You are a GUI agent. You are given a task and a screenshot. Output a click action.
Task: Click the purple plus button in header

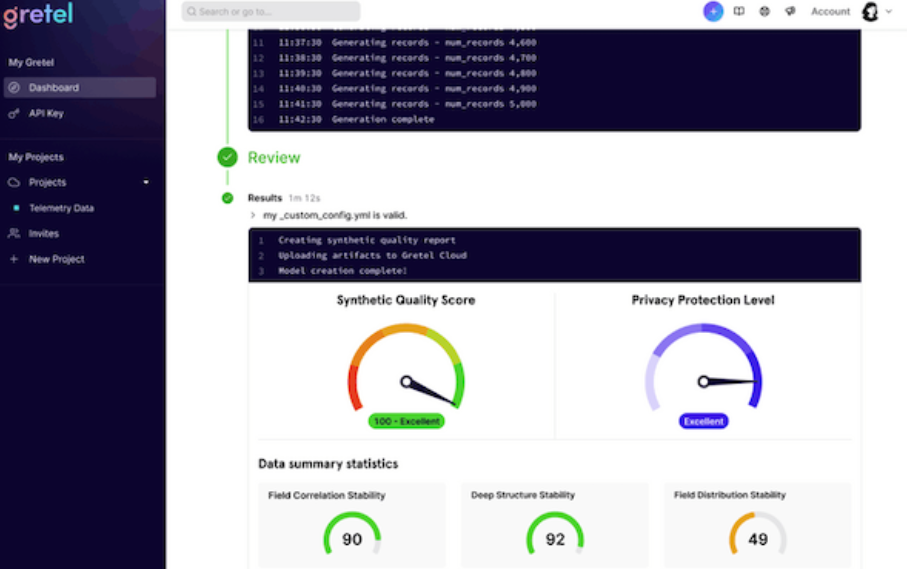pos(713,12)
